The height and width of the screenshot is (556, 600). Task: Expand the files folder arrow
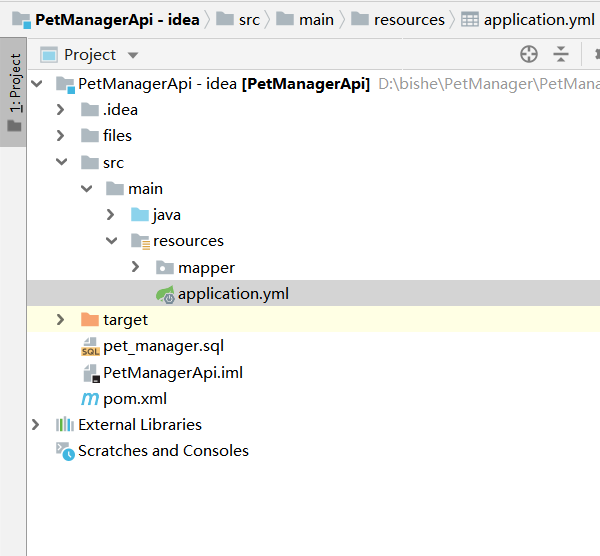coord(62,136)
